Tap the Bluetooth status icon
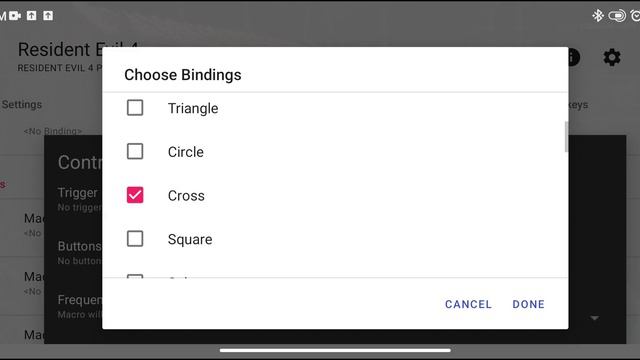 598,16
